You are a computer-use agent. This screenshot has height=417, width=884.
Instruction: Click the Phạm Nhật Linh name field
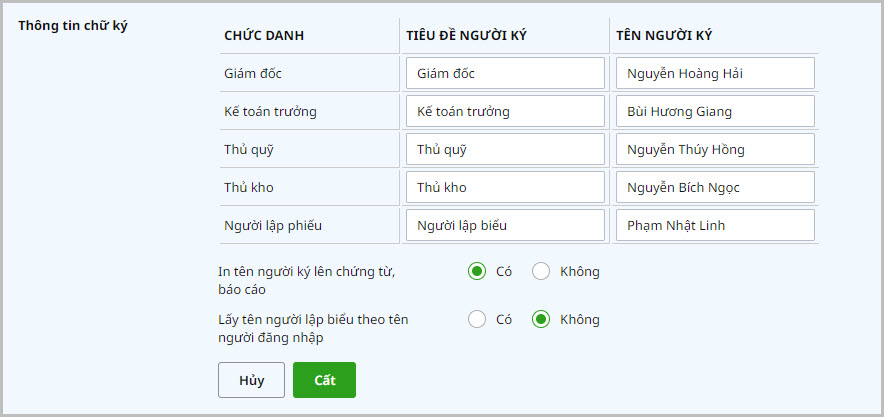coord(715,225)
